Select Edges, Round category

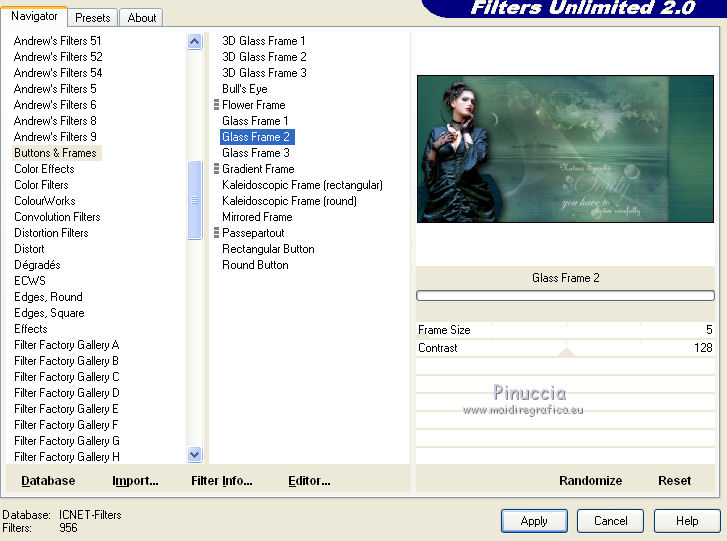pos(48,297)
